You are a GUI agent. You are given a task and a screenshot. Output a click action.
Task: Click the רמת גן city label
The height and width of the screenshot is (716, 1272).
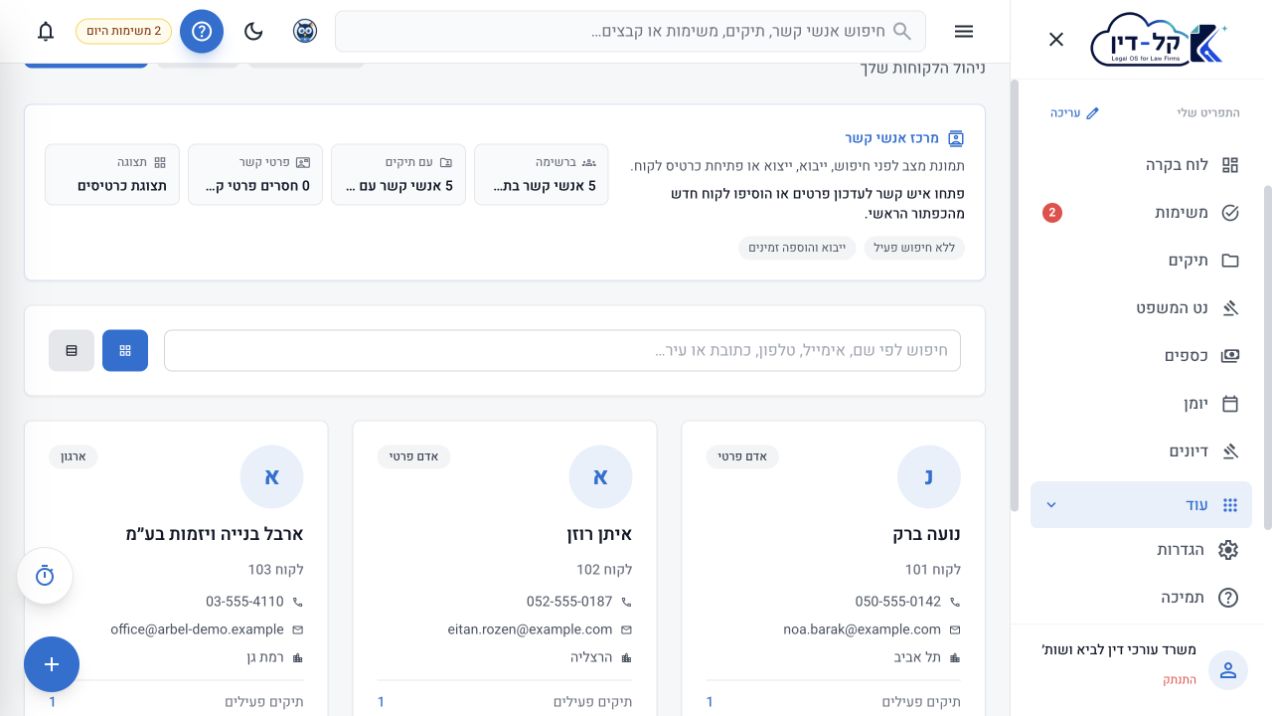click(266, 658)
